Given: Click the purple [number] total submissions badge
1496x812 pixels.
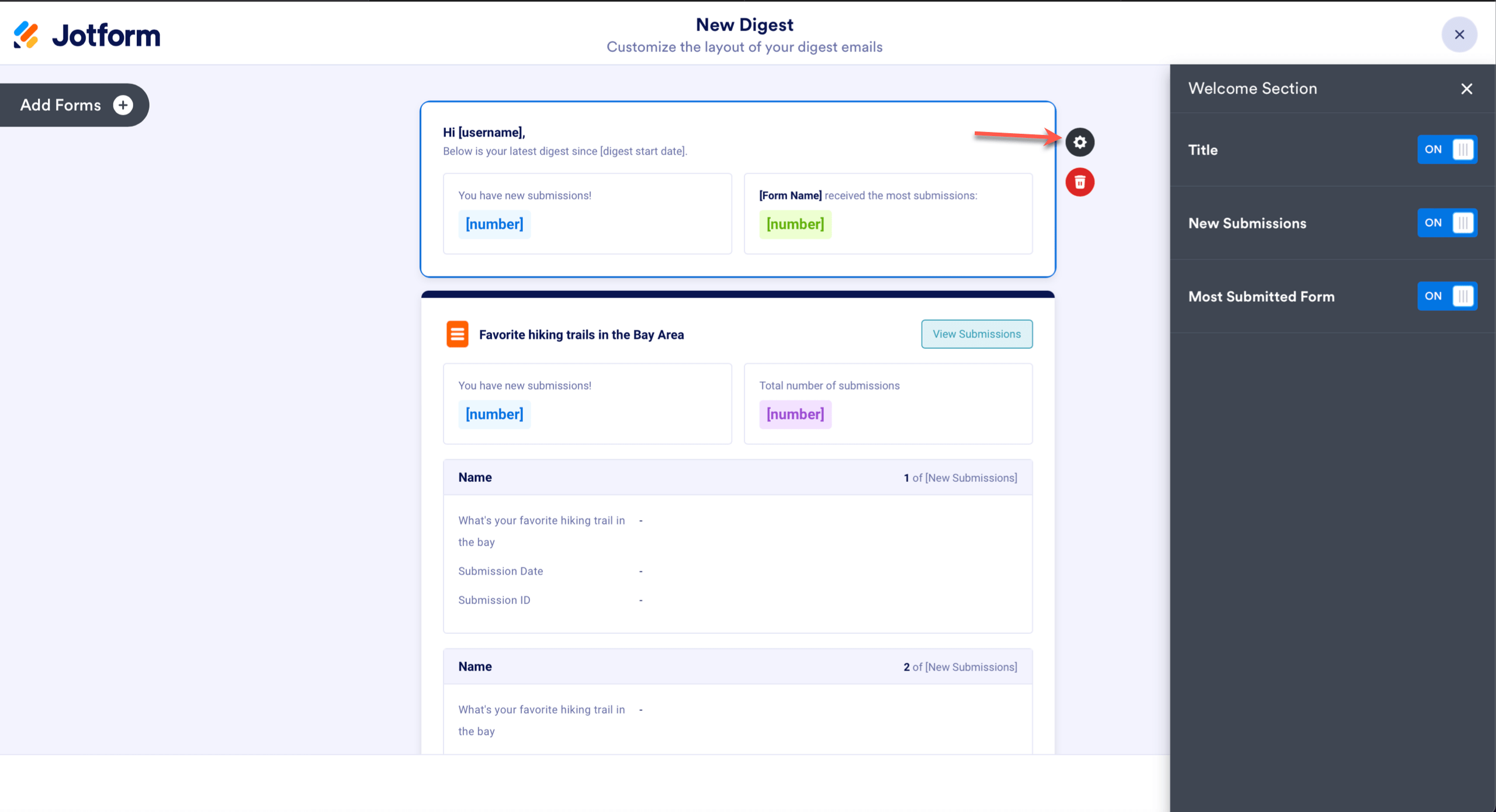Looking at the screenshot, I should (795, 414).
